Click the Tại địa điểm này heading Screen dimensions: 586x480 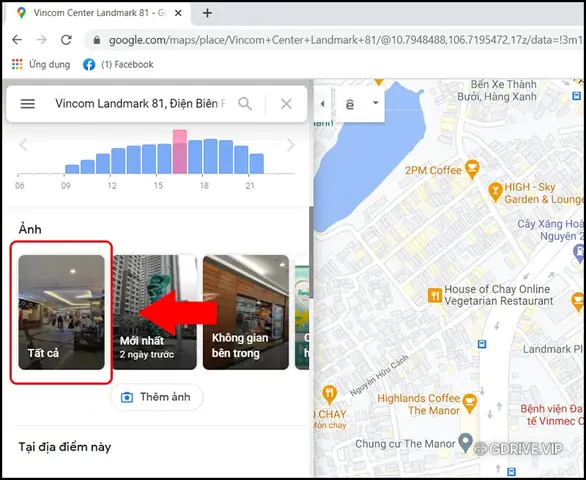pyautogui.click(x=65, y=447)
